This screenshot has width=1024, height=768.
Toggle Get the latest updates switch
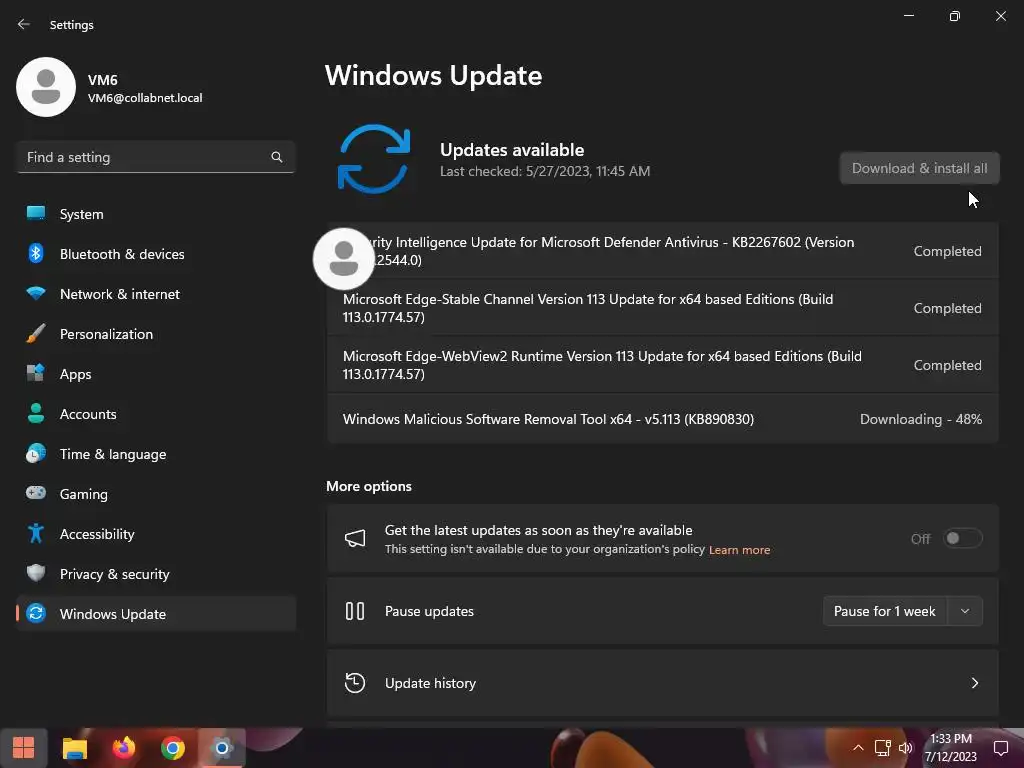(x=963, y=538)
